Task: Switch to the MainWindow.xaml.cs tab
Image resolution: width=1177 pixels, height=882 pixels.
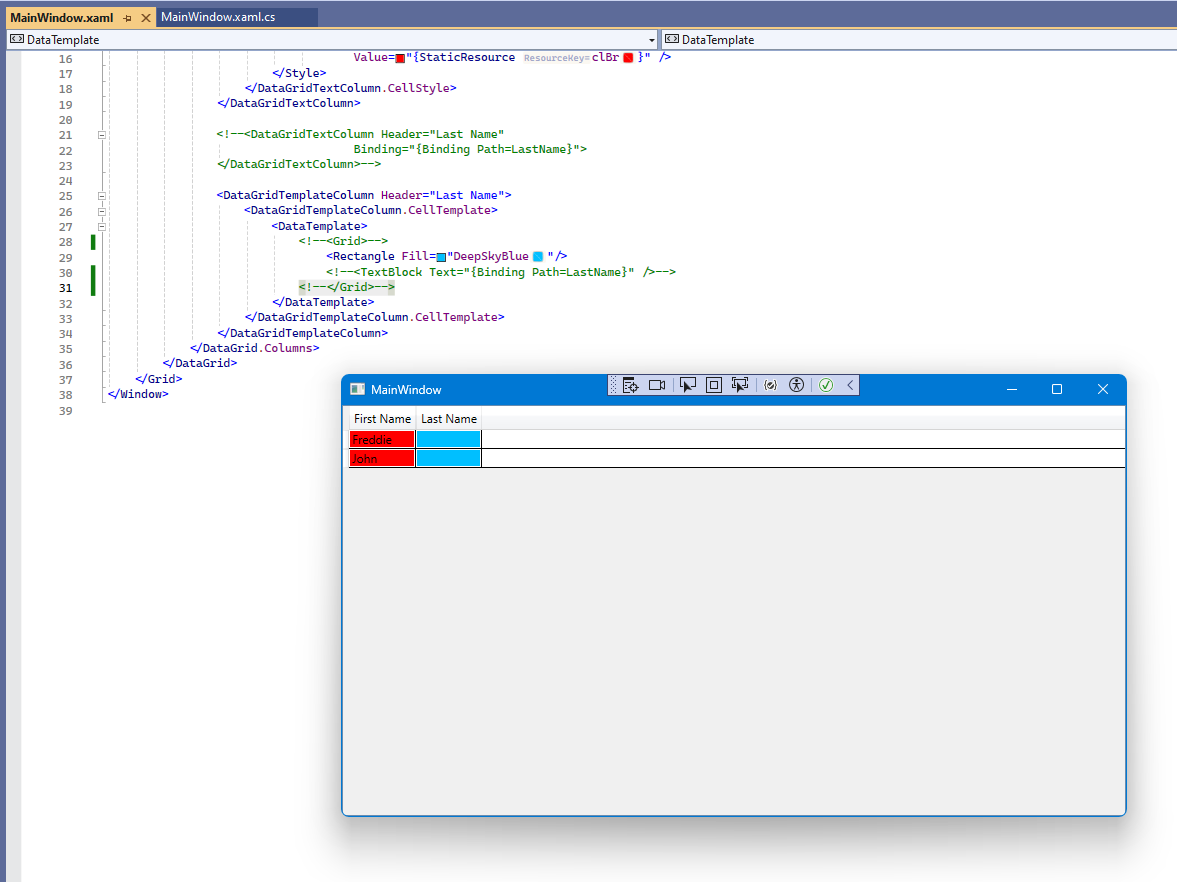Action: point(218,17)
